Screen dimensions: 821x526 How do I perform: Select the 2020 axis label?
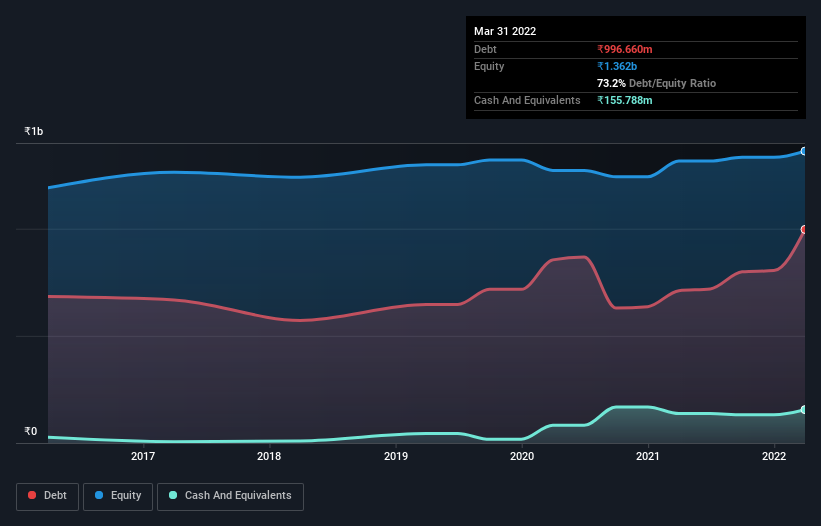coord(522,456)
